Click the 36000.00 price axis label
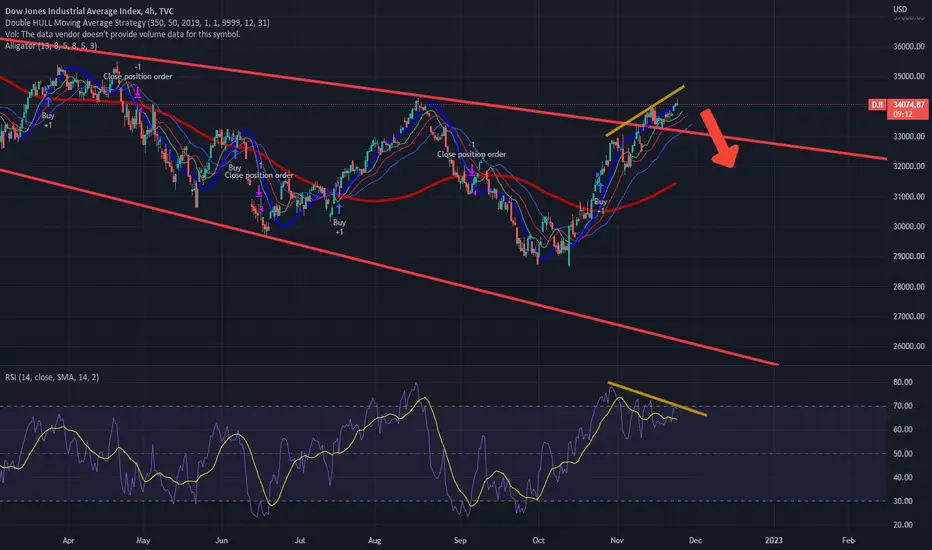The image size is (932, 550). click(x=909, y=46)
